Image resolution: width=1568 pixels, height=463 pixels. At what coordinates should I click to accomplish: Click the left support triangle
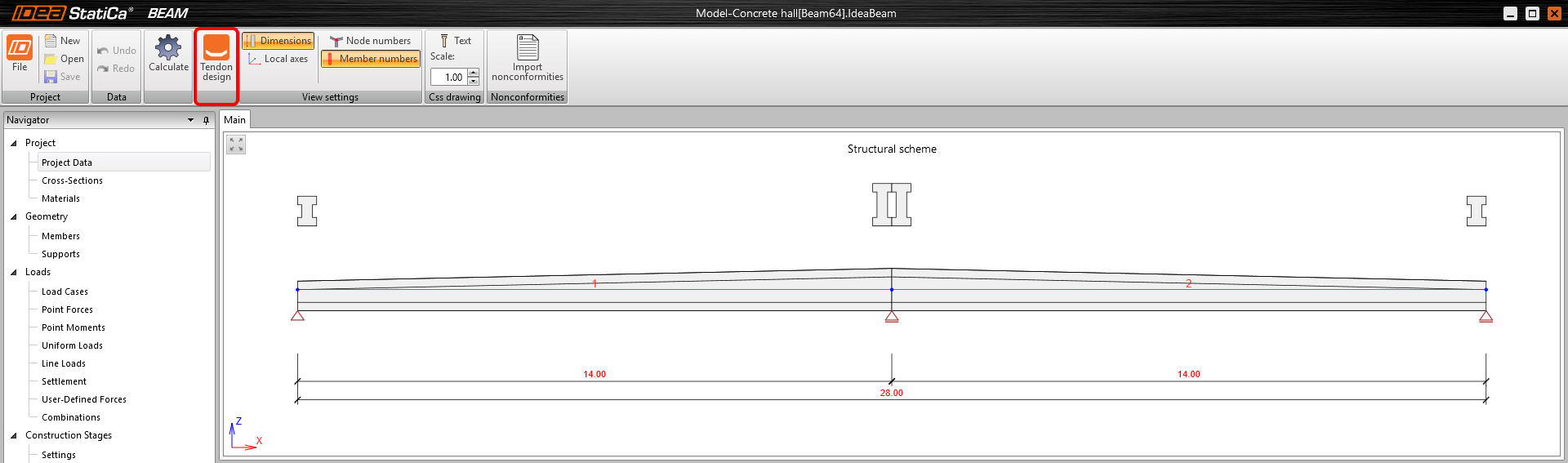tap(297, 316)
